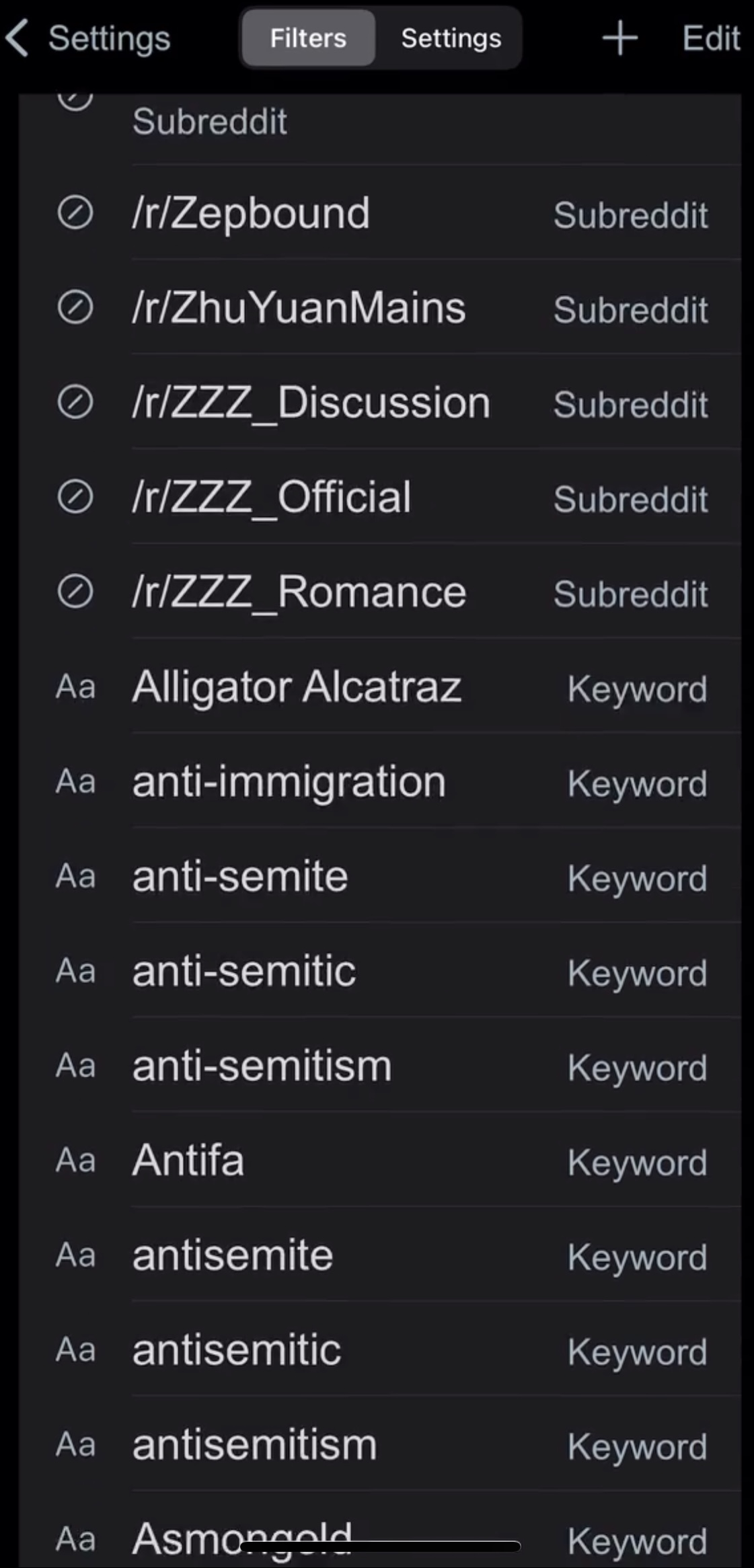Tap the plus icon to add filter
Viewport: 754px width, 1568px height.
pyautogui.click(x=619, y=38)
